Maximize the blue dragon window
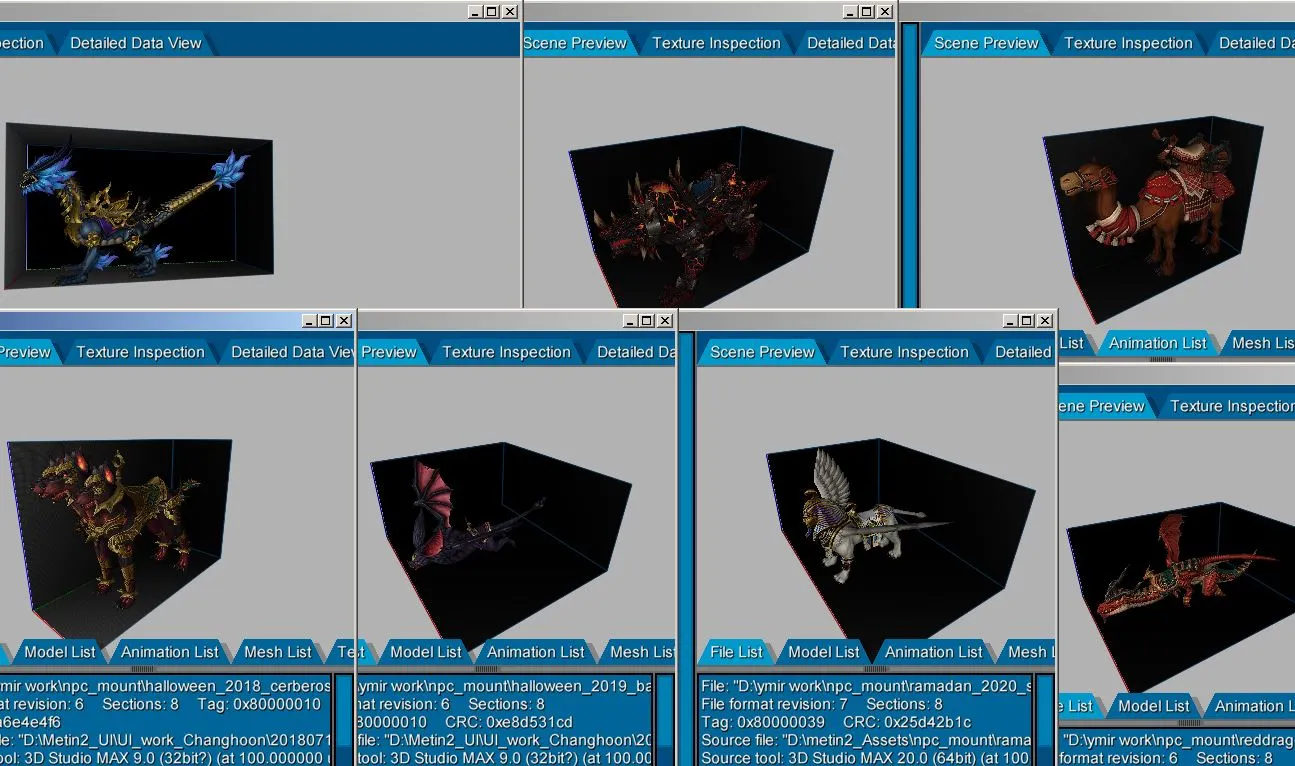 (491, 11)
